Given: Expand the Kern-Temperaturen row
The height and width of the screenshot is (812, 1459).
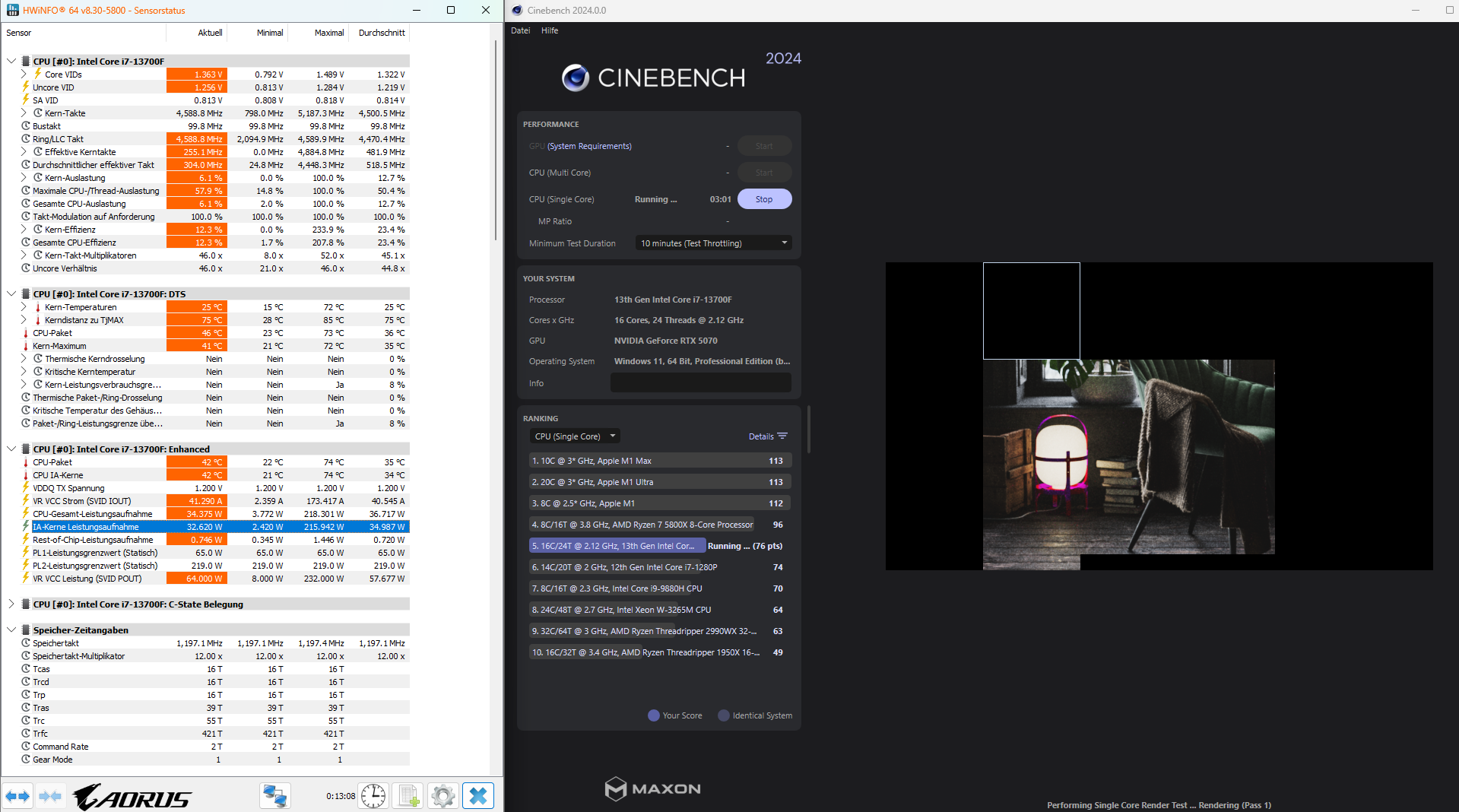Looking at the screenshot, I should [24, 307].
